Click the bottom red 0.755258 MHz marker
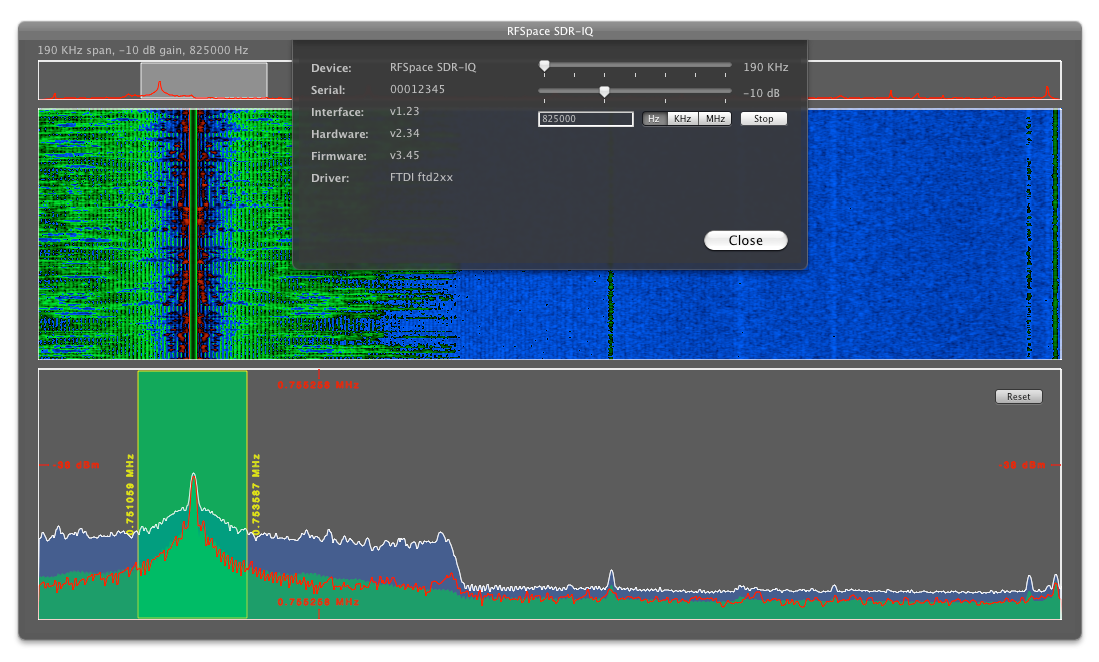This screenshot has width=1099, height=662. pos(318,603)
